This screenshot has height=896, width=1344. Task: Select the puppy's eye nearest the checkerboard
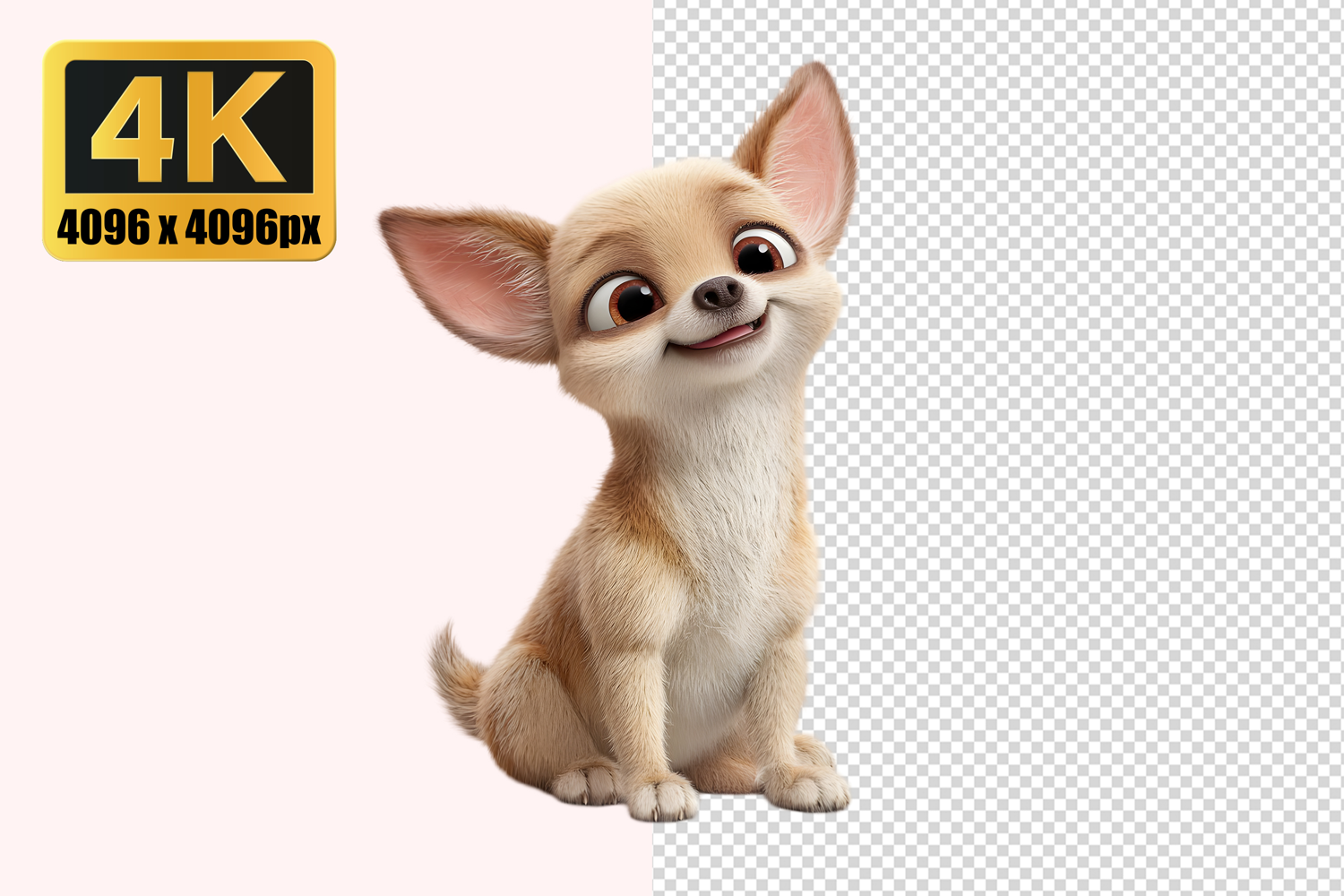[761, 252]
